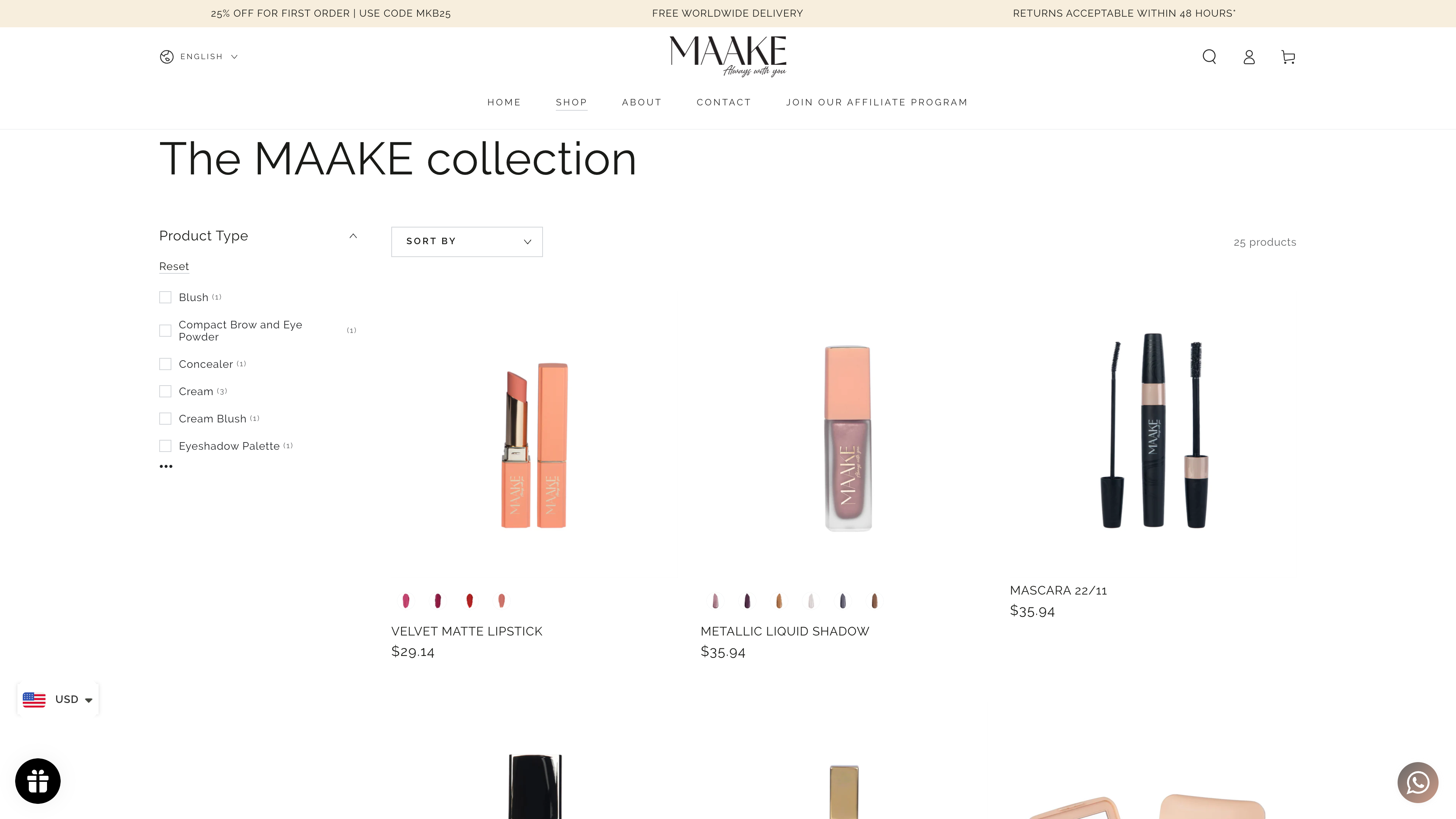Open the search magnifier icon

[x=1209, y=56]
